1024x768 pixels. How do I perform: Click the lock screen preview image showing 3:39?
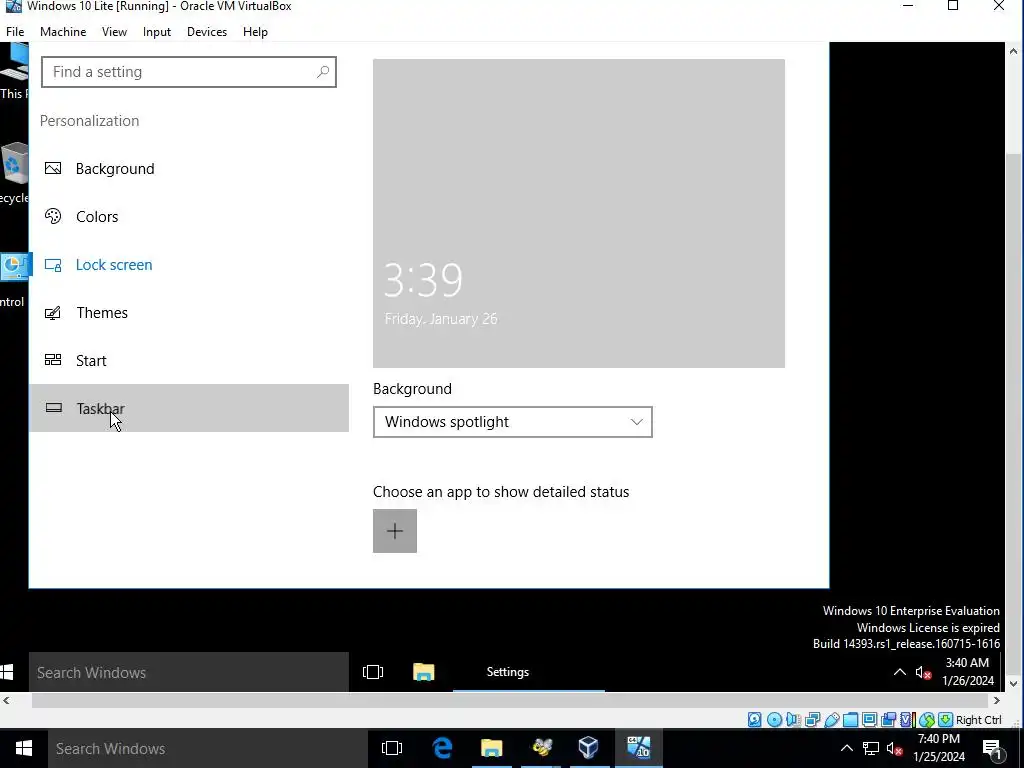tap(579, 214)
